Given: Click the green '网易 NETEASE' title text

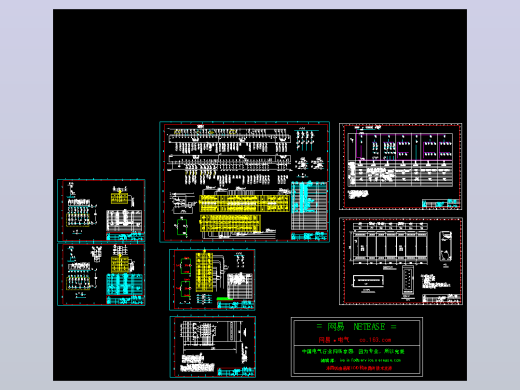Looking at the screenshot, I should pos(356,327).
